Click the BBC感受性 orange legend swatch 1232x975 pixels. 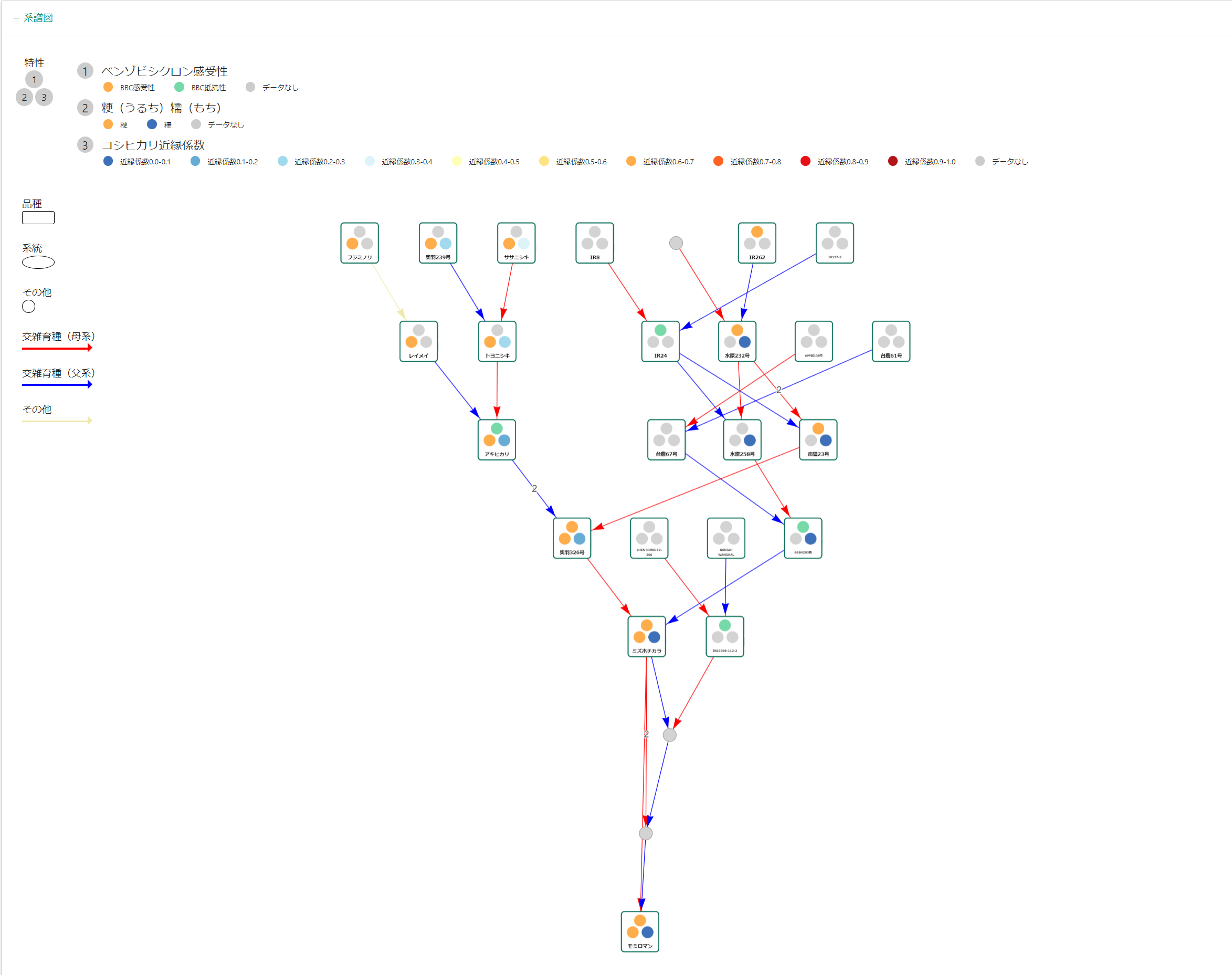click(x=108, y=87)
